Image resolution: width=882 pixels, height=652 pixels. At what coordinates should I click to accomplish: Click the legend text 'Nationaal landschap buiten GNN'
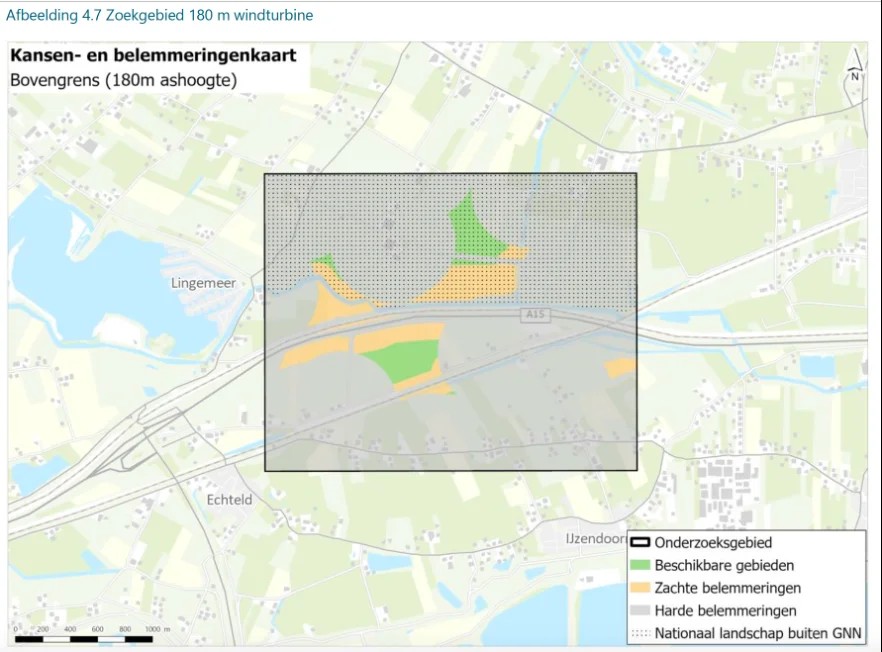pyautogui.click(x=758, y=633)
